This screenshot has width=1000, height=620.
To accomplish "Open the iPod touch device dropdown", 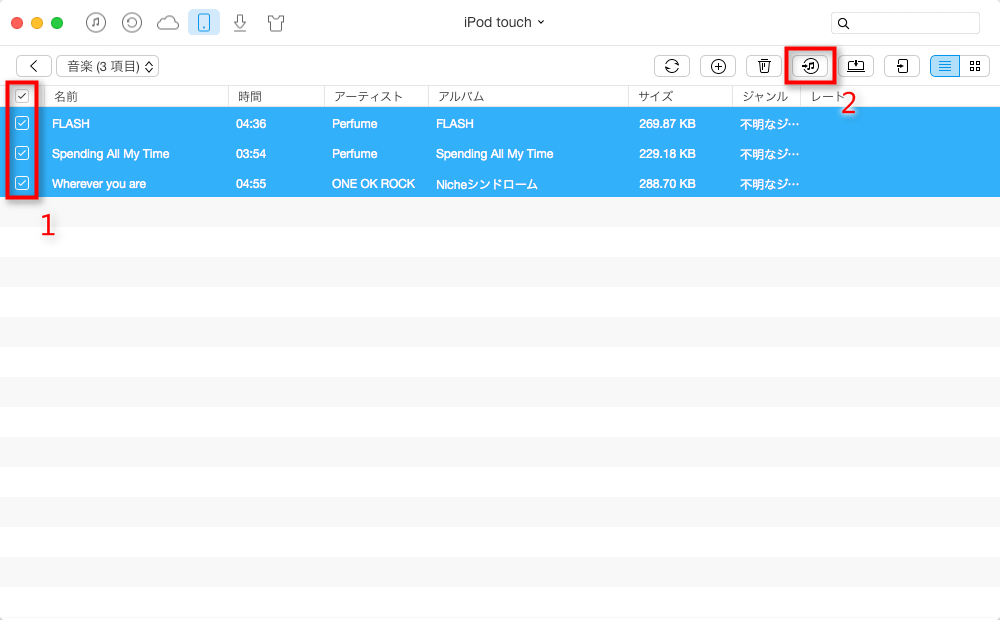I will click(504, 22).
